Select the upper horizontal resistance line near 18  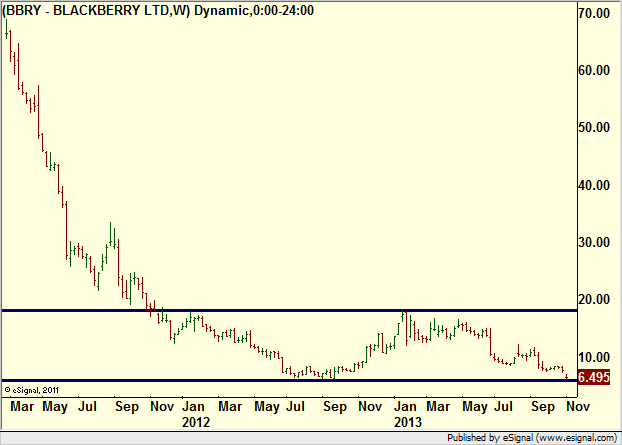[x=290, y=311]
